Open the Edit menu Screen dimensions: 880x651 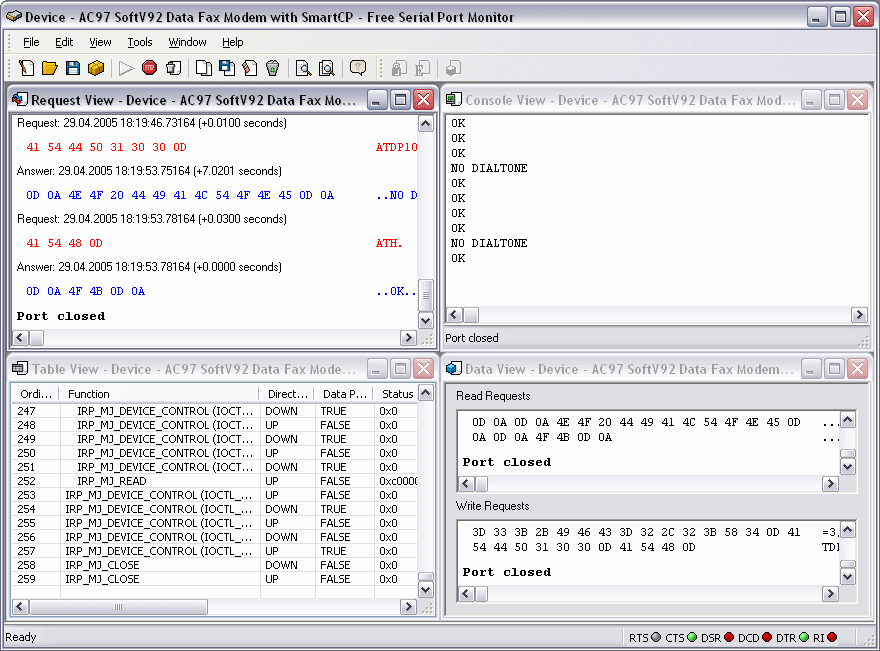tap(64, 42)
